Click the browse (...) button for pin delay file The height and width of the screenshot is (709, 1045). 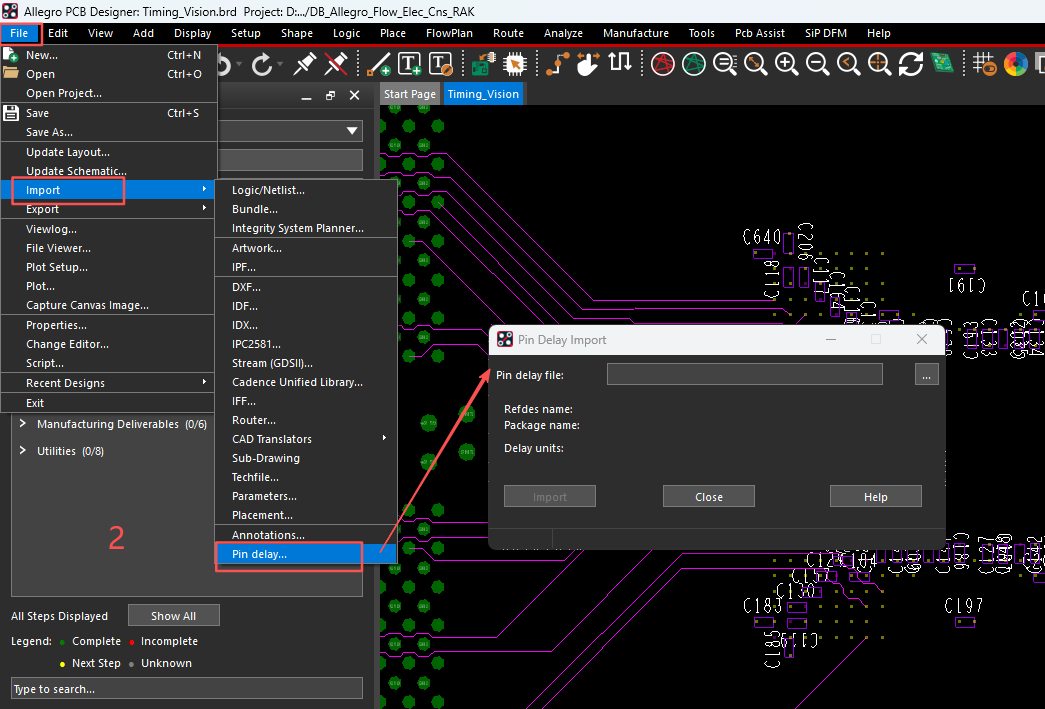pyautogui.click(x=926, y=376)
